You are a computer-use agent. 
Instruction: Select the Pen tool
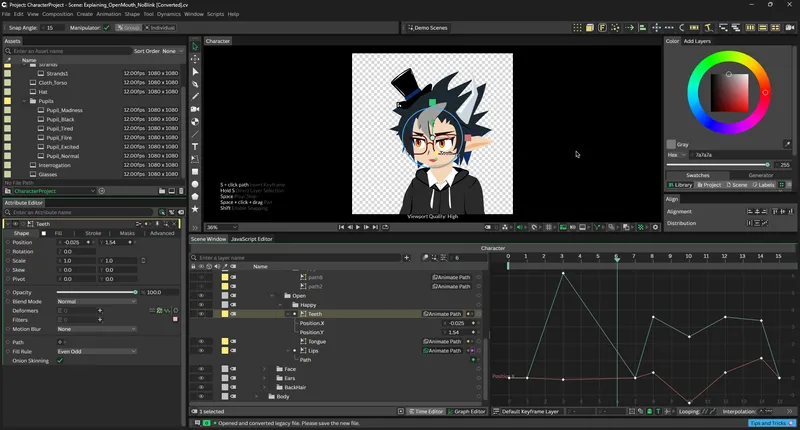195,84
